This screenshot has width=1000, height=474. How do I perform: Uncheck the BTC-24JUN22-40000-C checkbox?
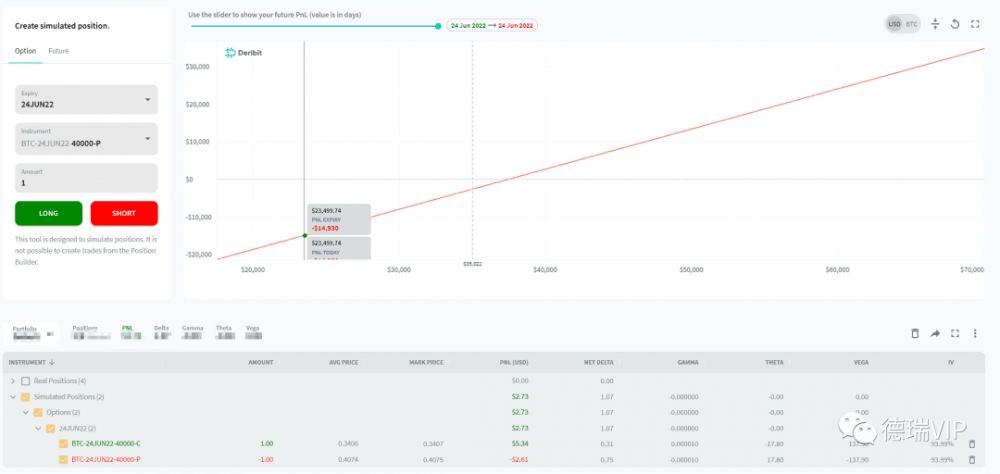(x=63, y=443)
